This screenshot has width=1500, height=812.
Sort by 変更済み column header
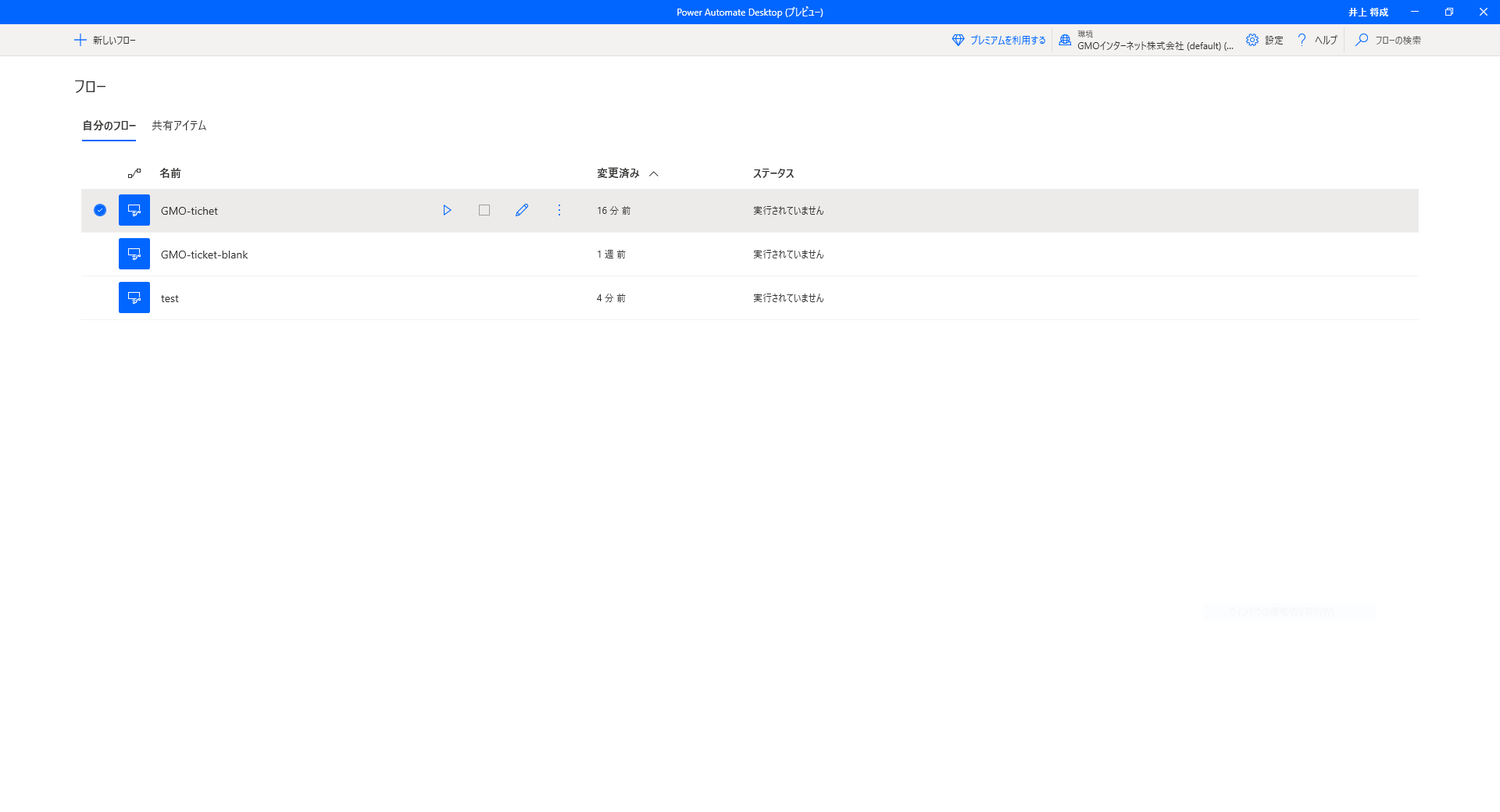619,173
